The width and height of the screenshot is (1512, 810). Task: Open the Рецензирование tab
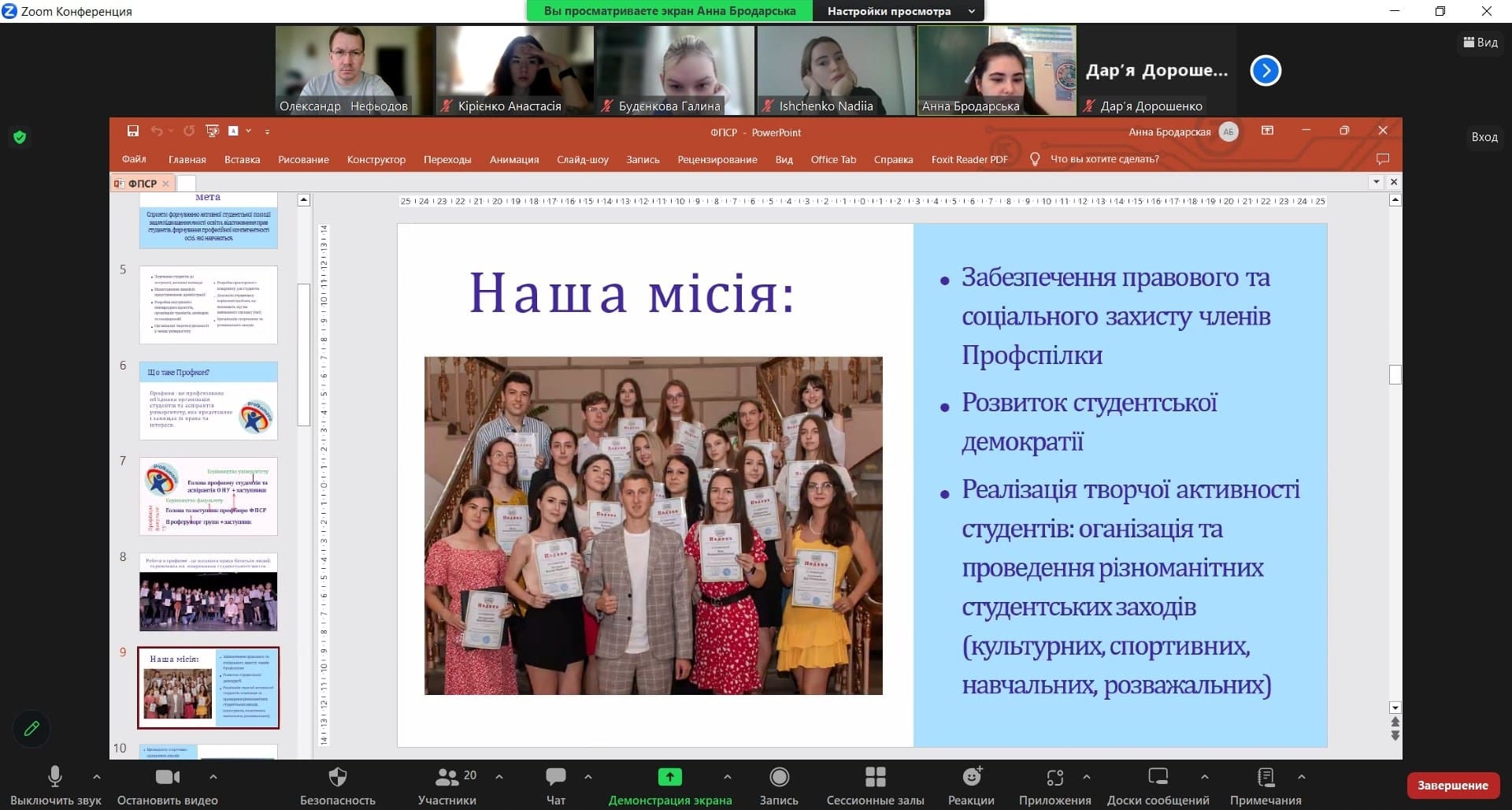[x=717, y=159]
